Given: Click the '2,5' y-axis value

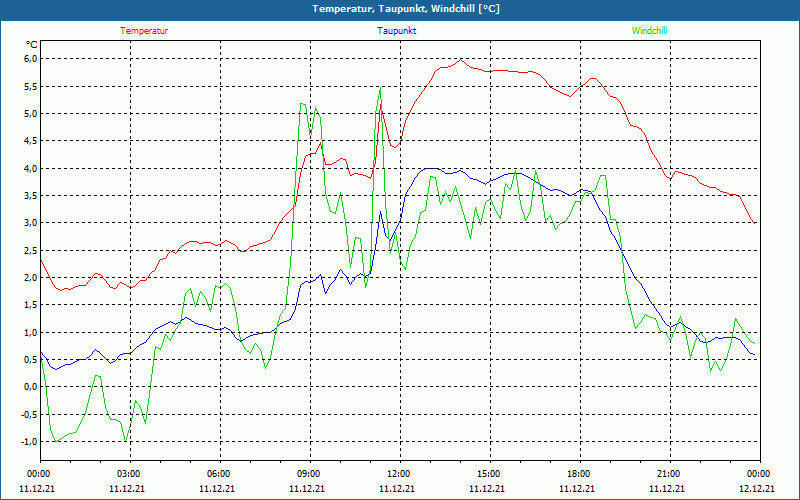Looking at the screenshot, I should tap(31, 251).
